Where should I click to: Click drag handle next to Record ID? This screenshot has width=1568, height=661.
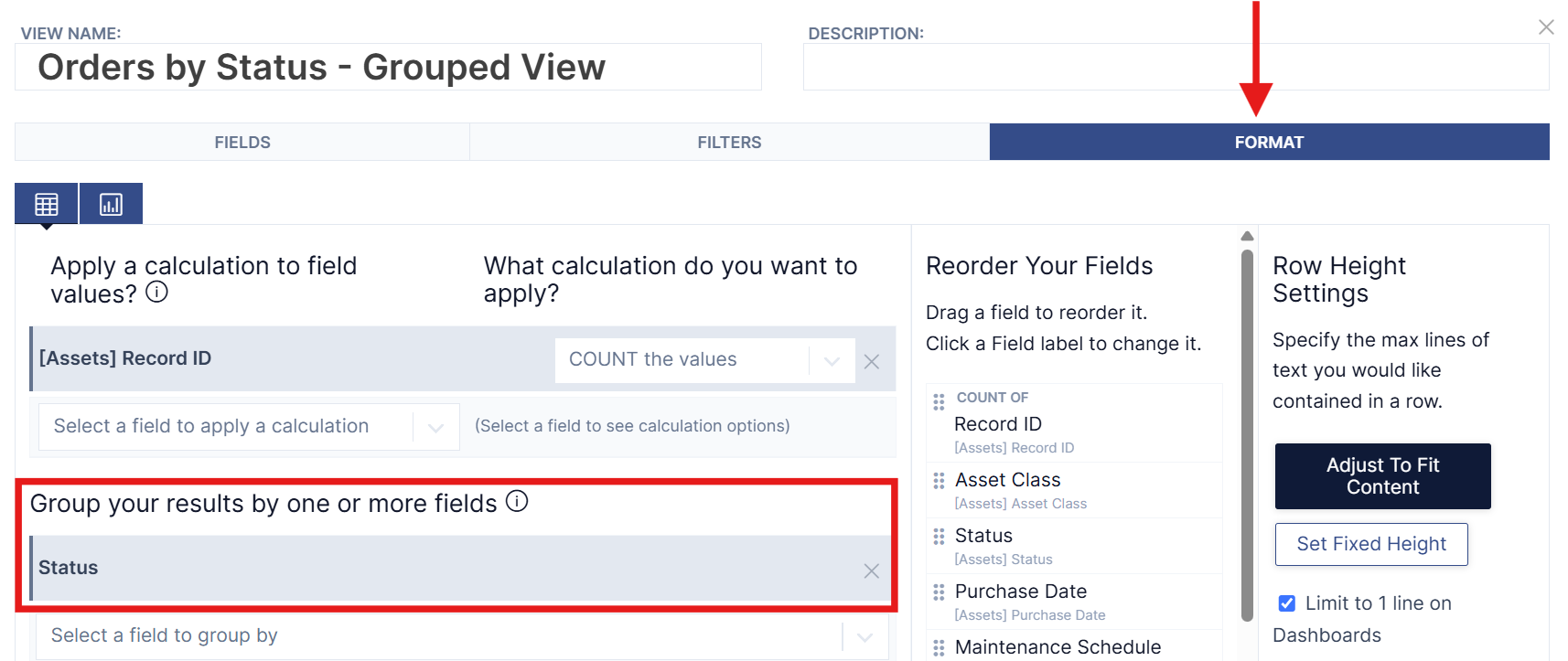pos(939,402)
